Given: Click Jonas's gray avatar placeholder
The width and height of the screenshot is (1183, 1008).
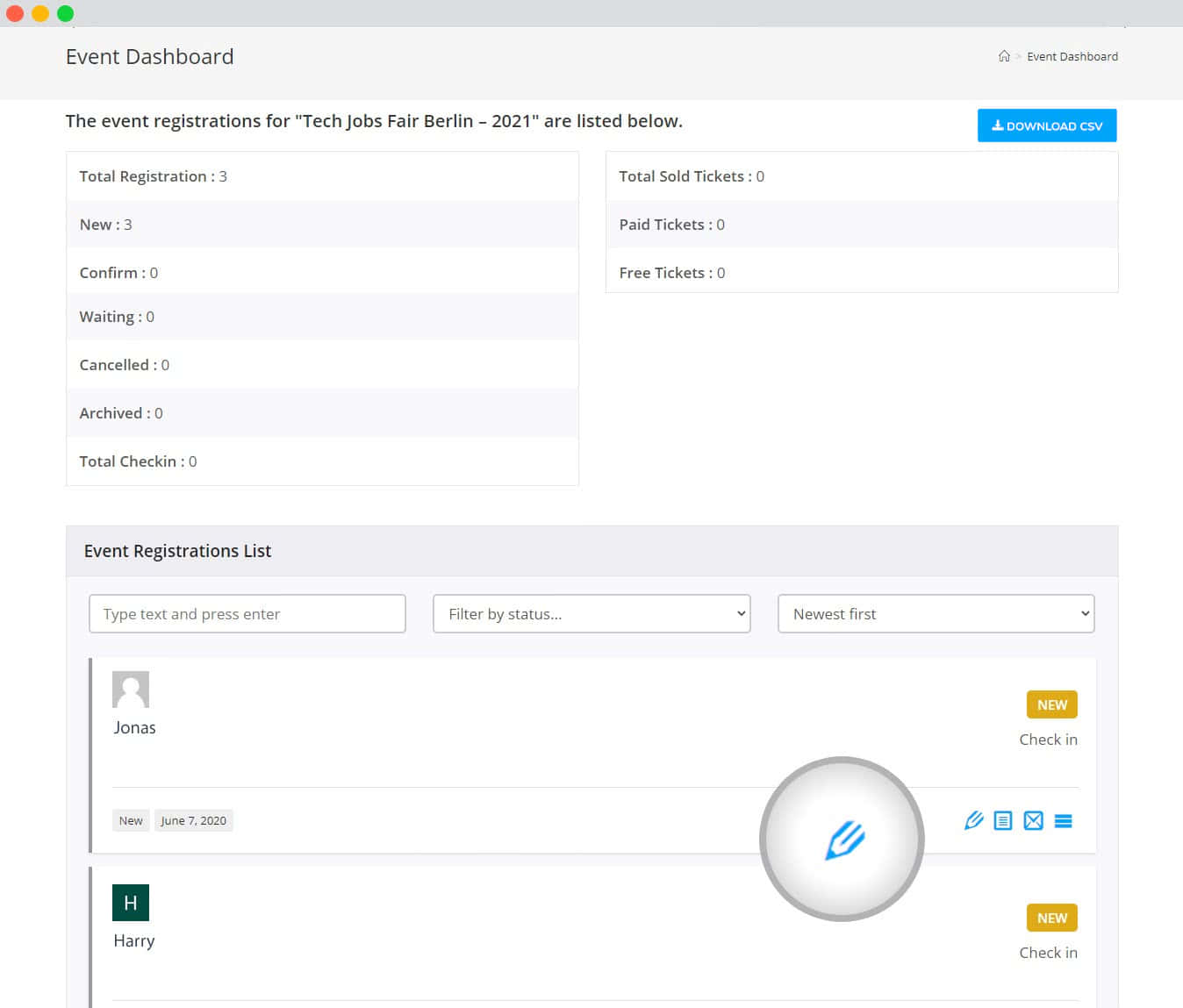Looking at the screenshot, I should [131, 690].
